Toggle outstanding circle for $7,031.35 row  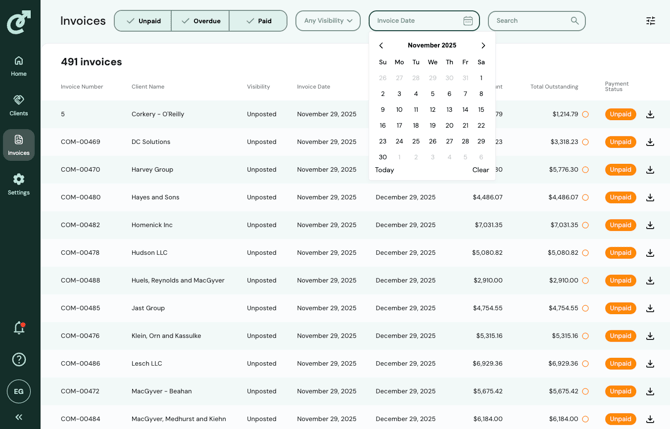(x=585, y=225)
